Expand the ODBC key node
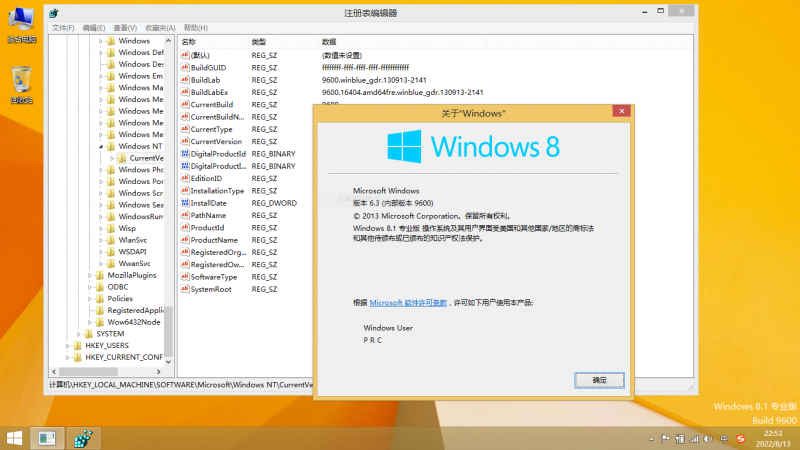The height and width of the screenshot is (450, 800). (x=90, y=287)
